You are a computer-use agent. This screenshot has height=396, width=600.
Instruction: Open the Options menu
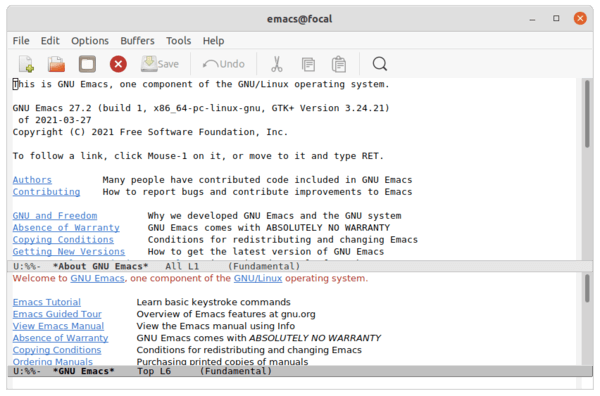tap(90, 41)
